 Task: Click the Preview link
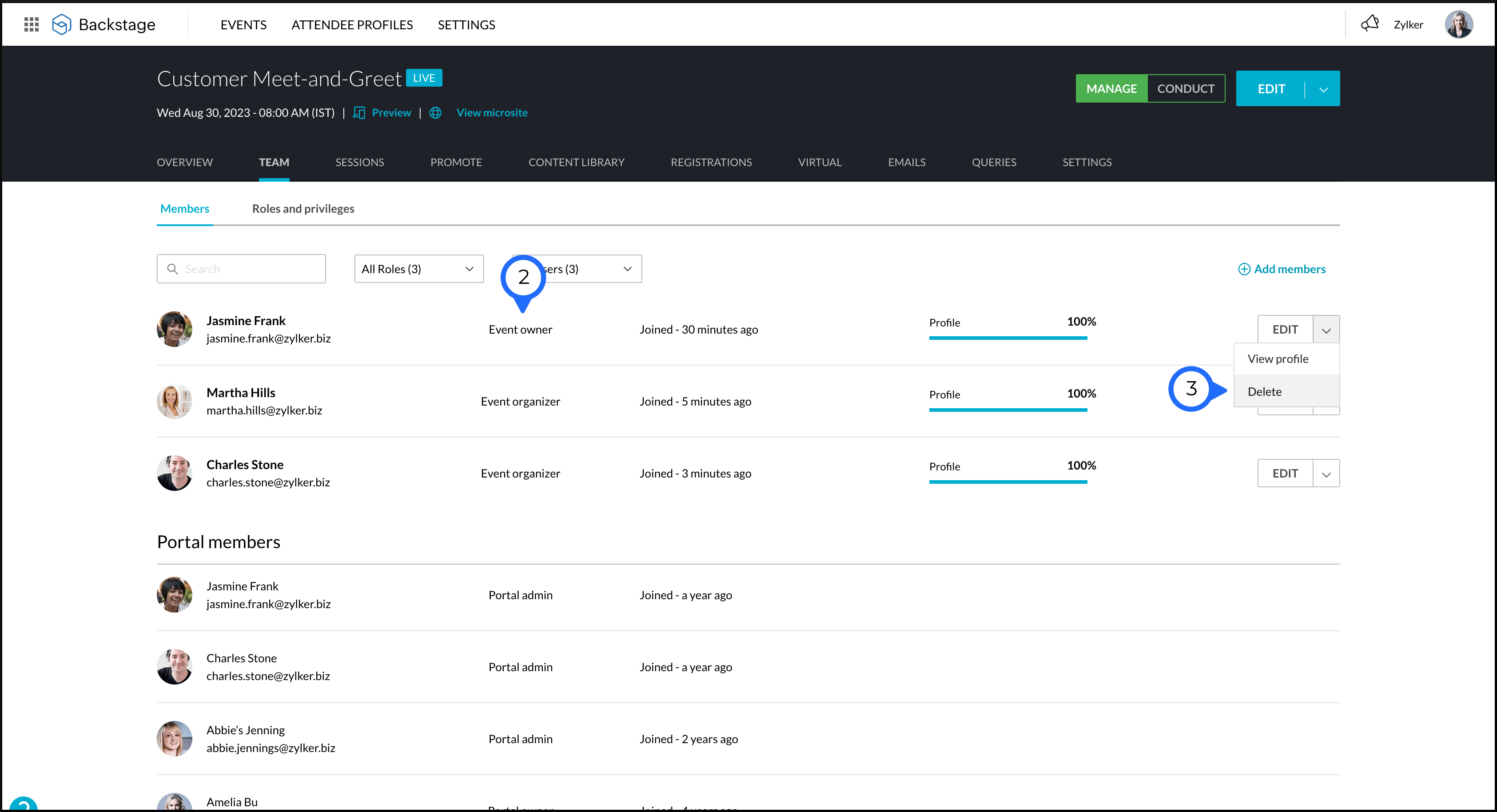click(x=392, y=113)
